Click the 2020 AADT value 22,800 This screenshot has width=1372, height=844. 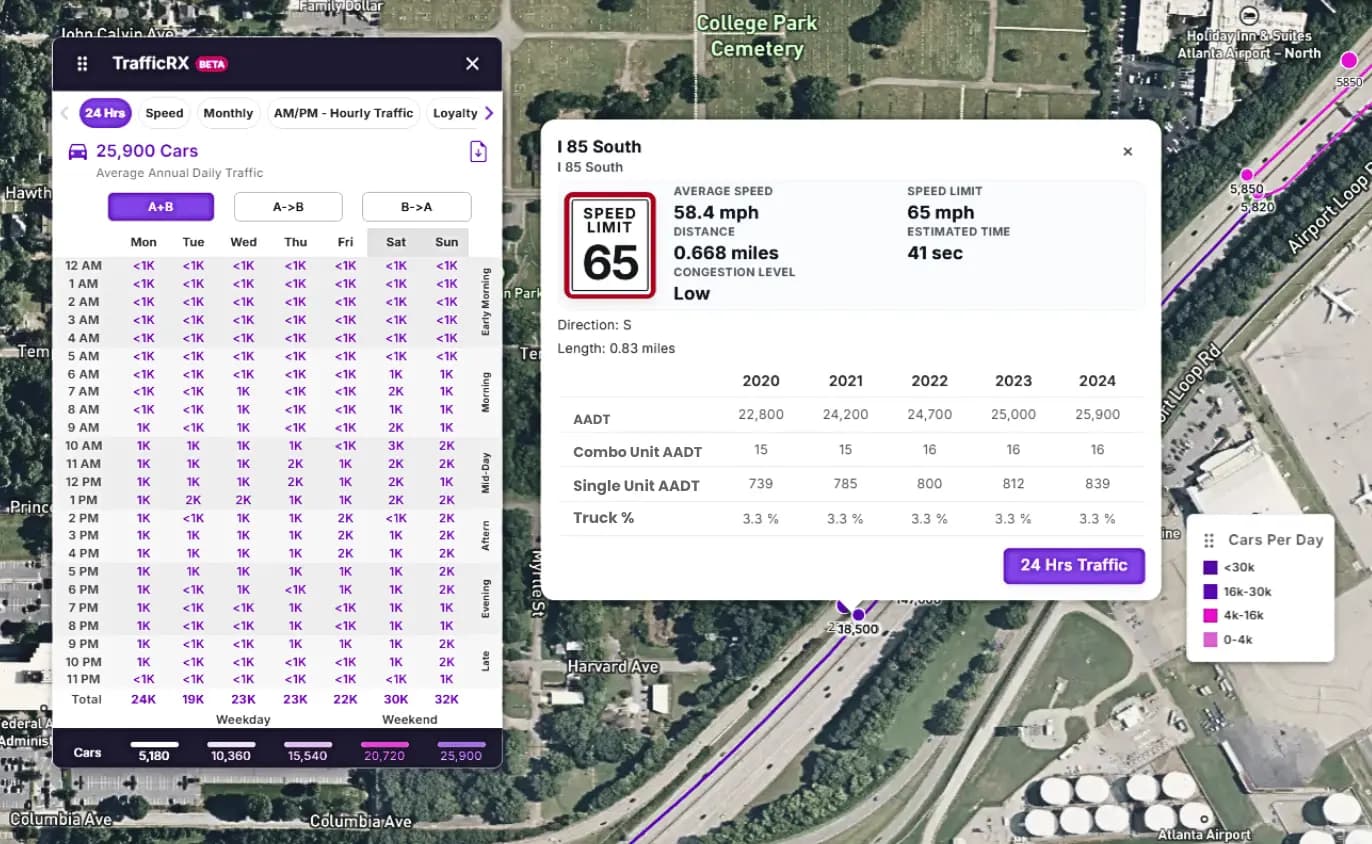tap(761, 414)
